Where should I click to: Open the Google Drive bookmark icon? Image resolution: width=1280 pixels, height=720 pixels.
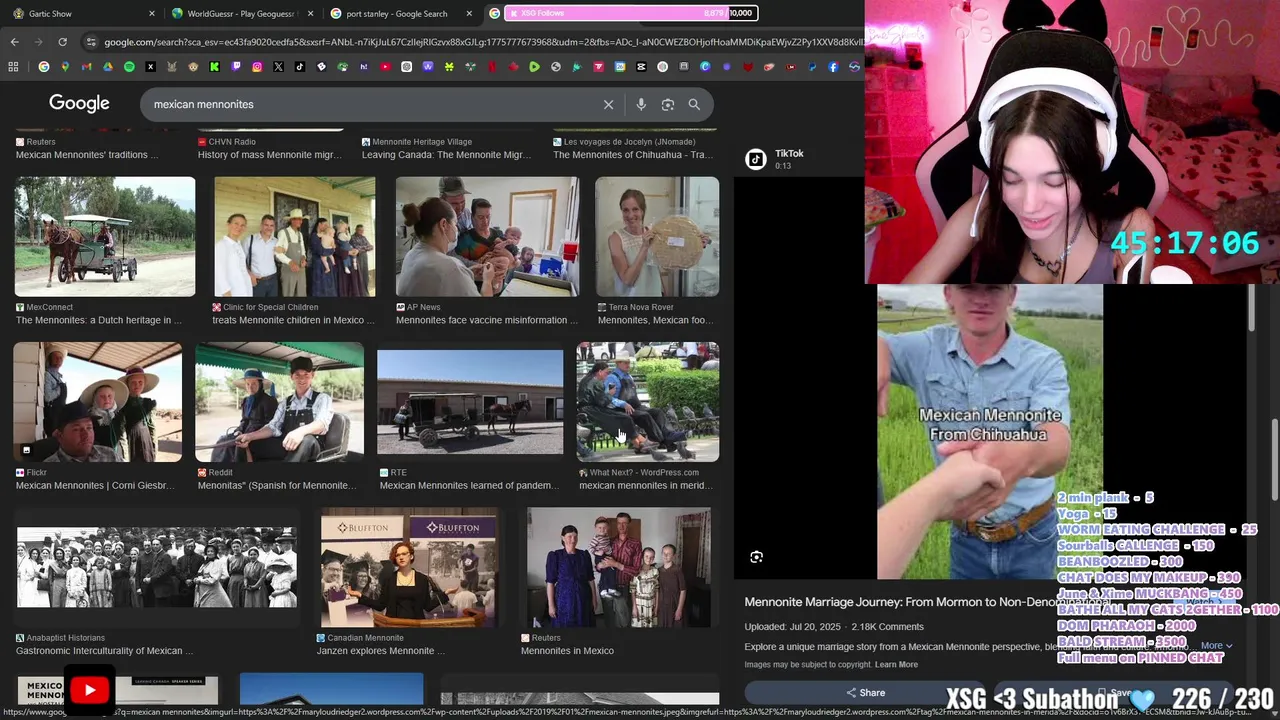pos(108,67)
